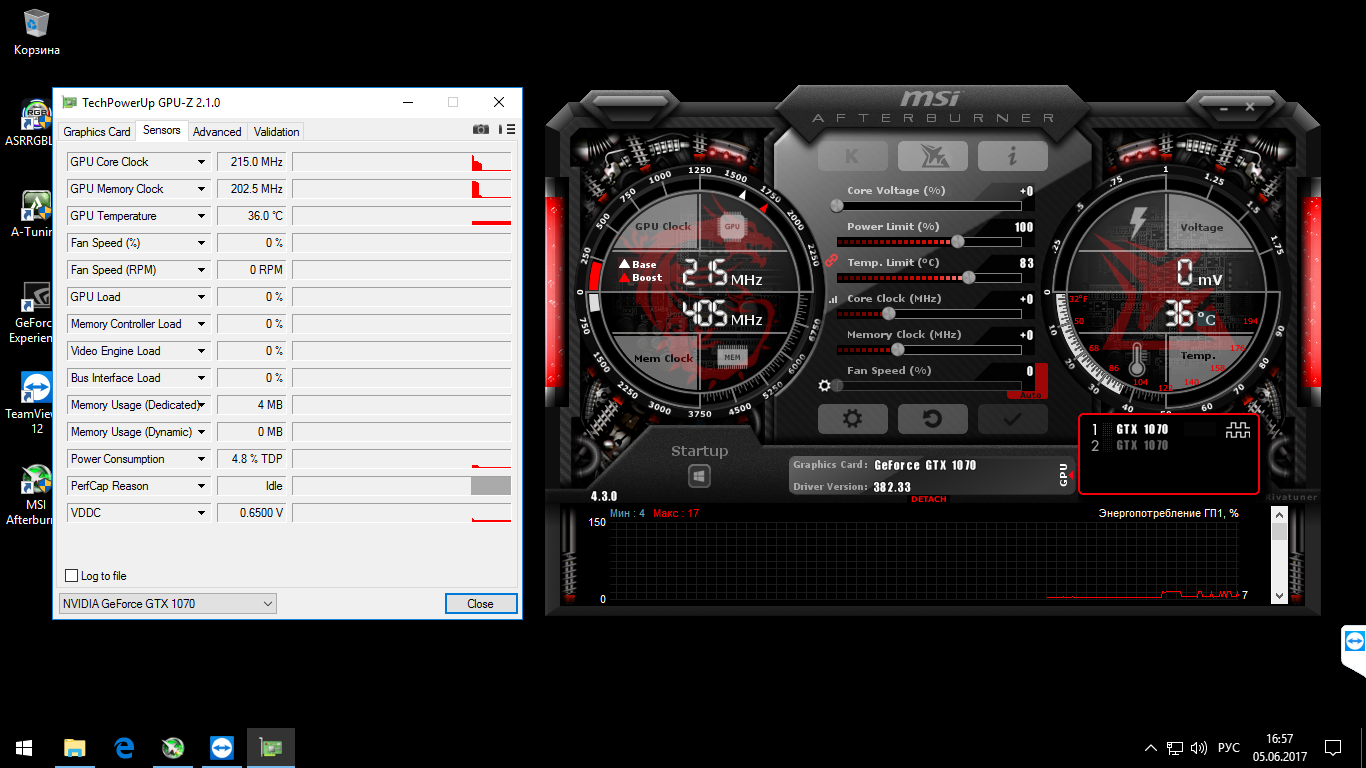Open the Windows Start menu

[x=24, y=748]
